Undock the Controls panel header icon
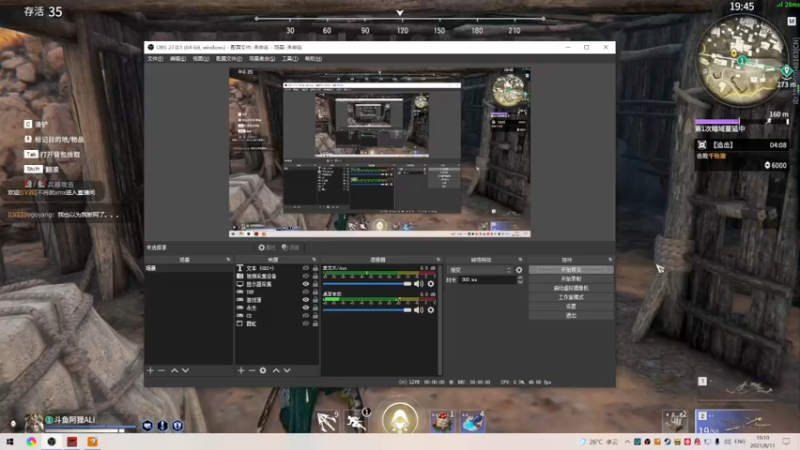This screenshot has height=450, width=800. point(610,260)
